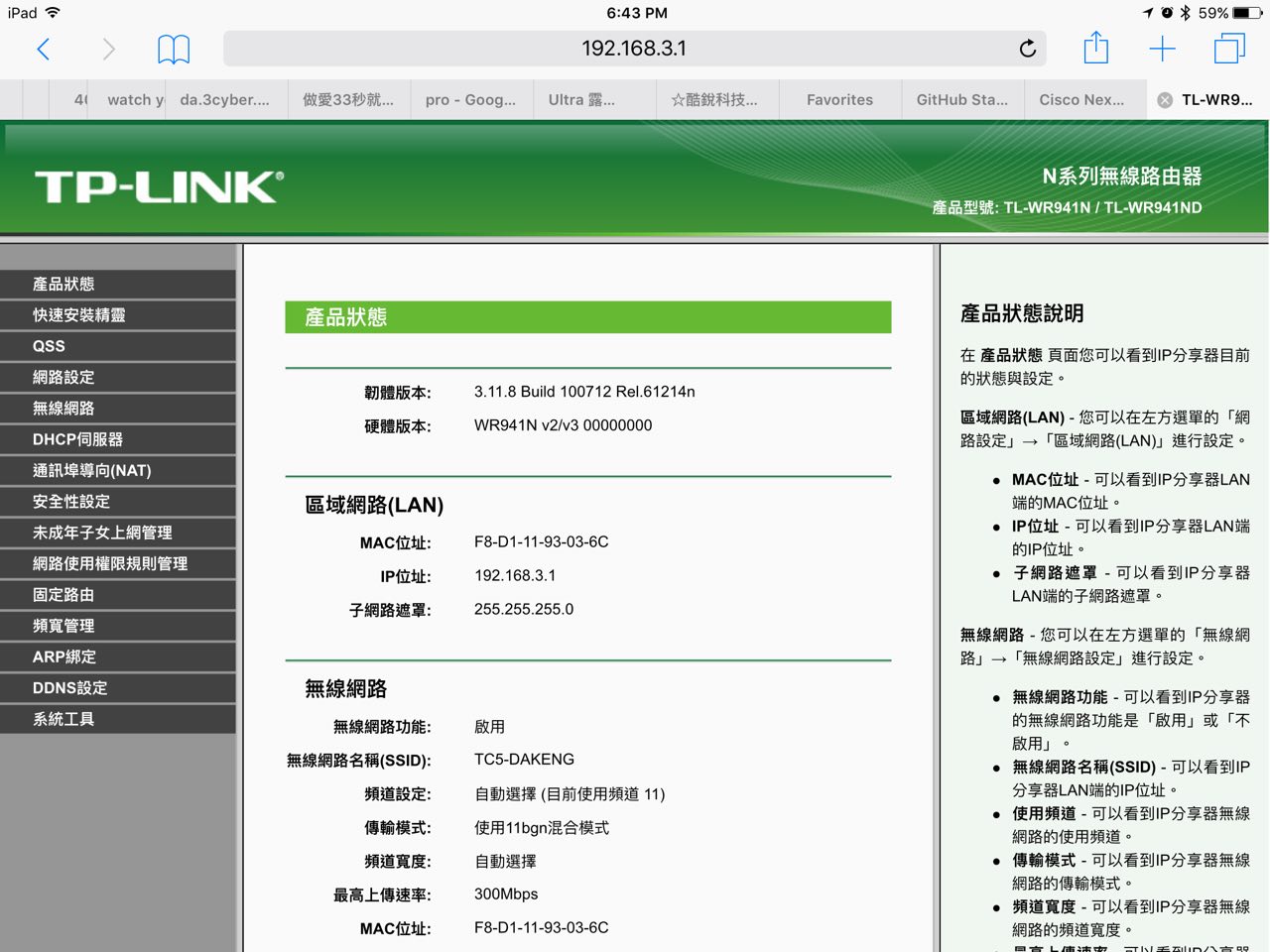Click the 產品狀態 green section header
Image resolution: width=1270 pixels, height=952 pixels.
click(x=588, y=317)
